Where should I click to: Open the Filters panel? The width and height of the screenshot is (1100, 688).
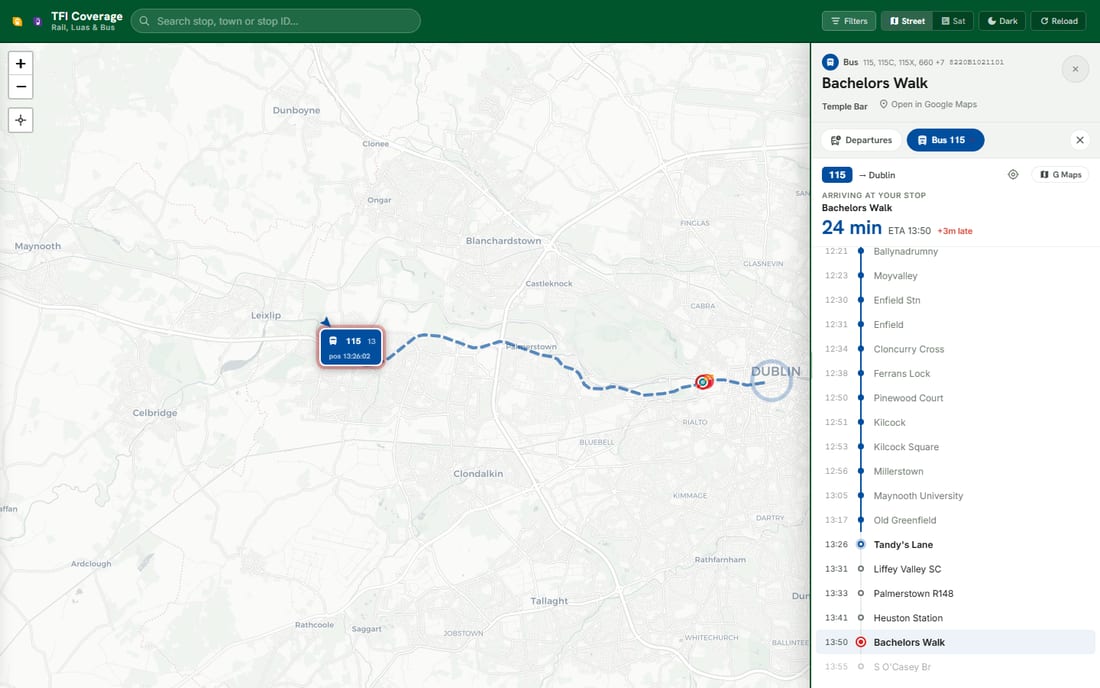[x=849, y=21]
